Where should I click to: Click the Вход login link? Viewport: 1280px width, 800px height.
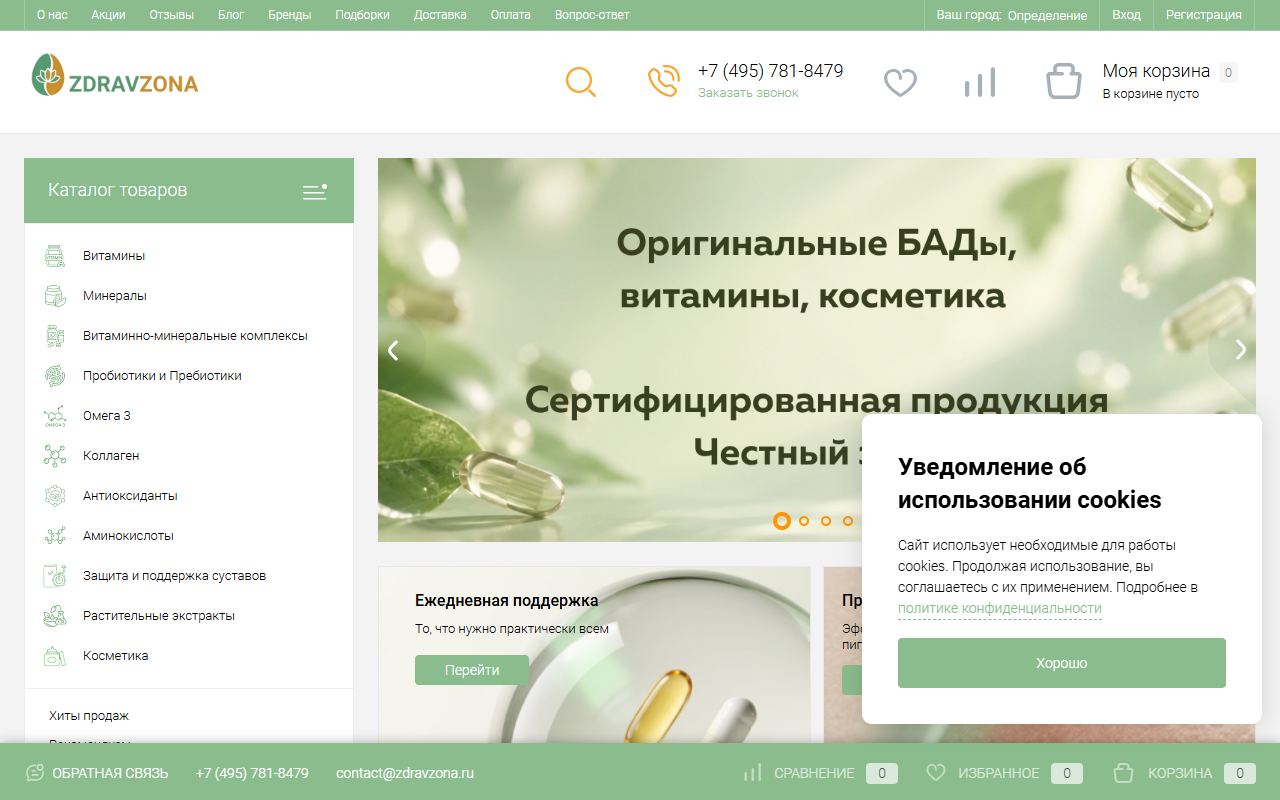tap(1126, 15)
